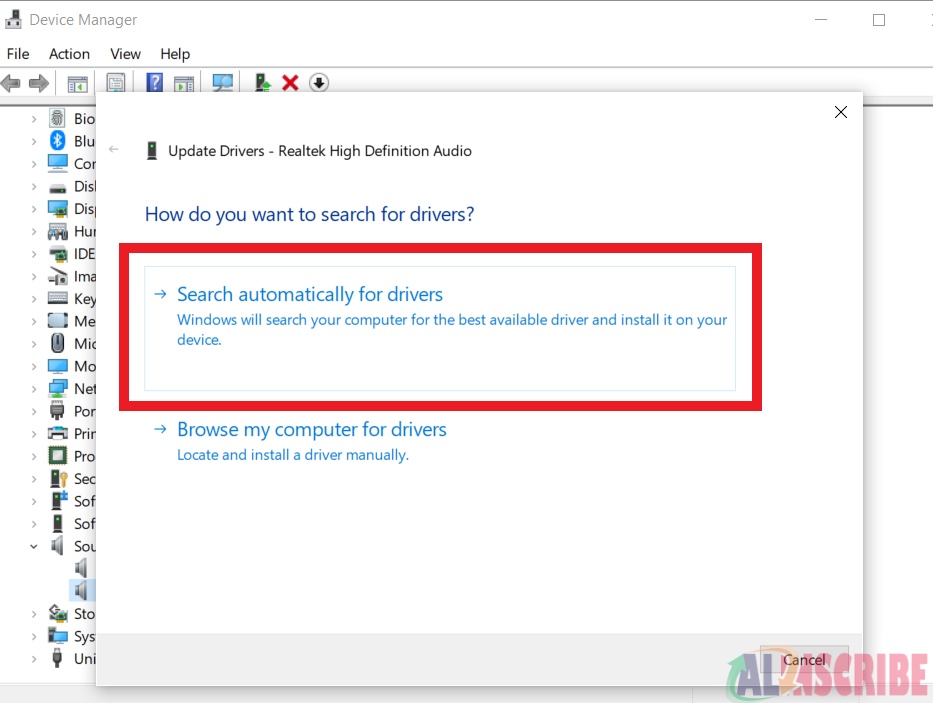Click the Cancel button
933x703 pixels.
[804, 660]
